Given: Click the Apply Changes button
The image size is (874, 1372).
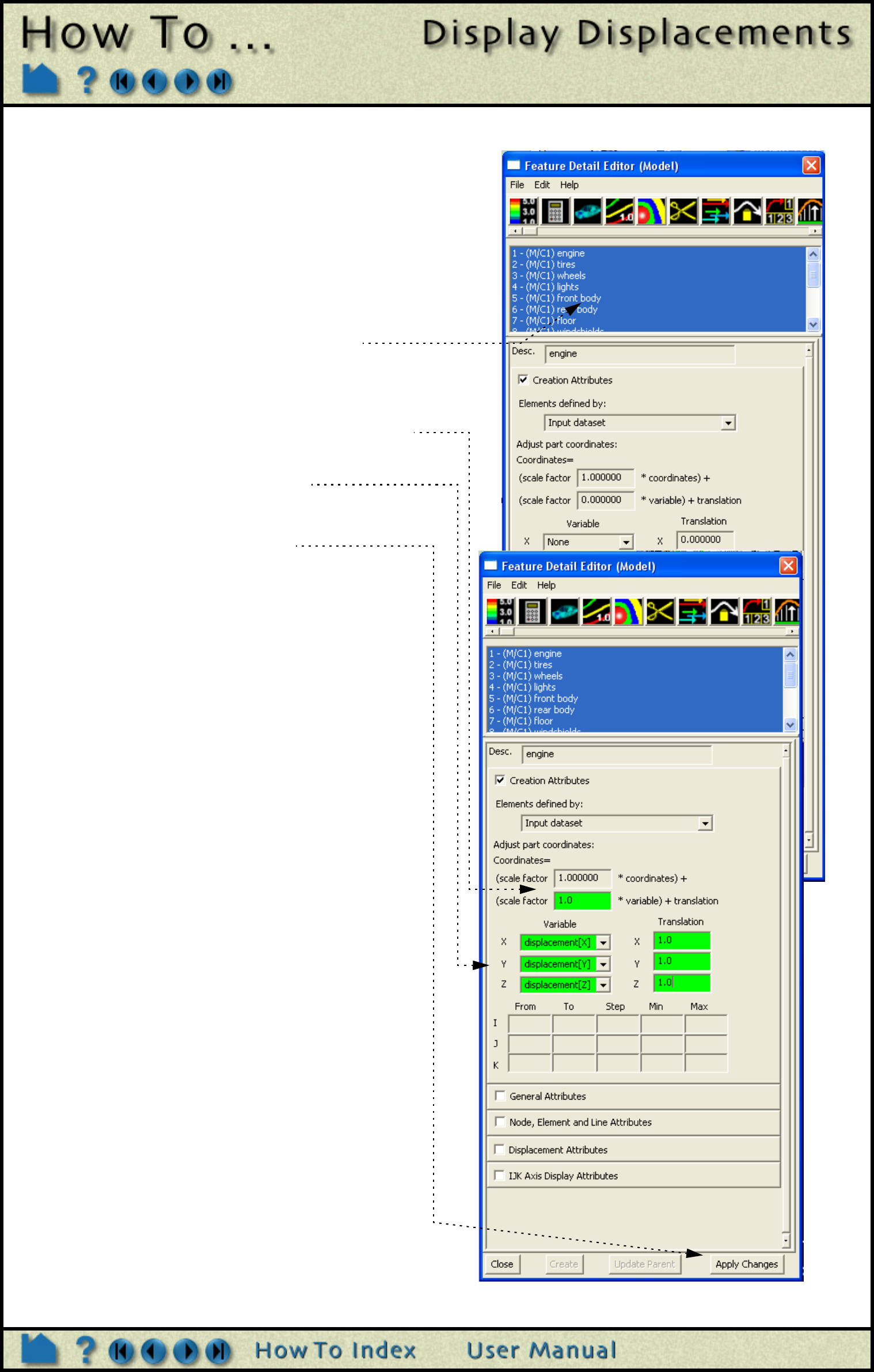Looking at the screenshot, I should click(x=746, y=1264).
